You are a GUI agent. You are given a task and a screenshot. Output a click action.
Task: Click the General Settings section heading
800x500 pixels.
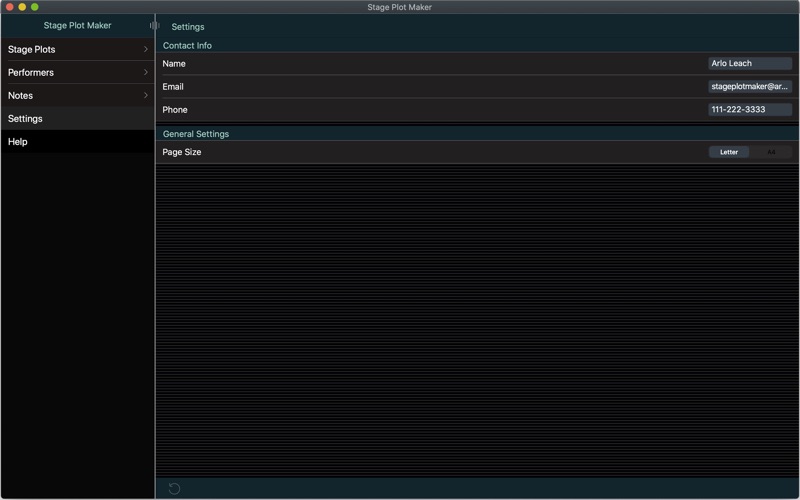196,134
